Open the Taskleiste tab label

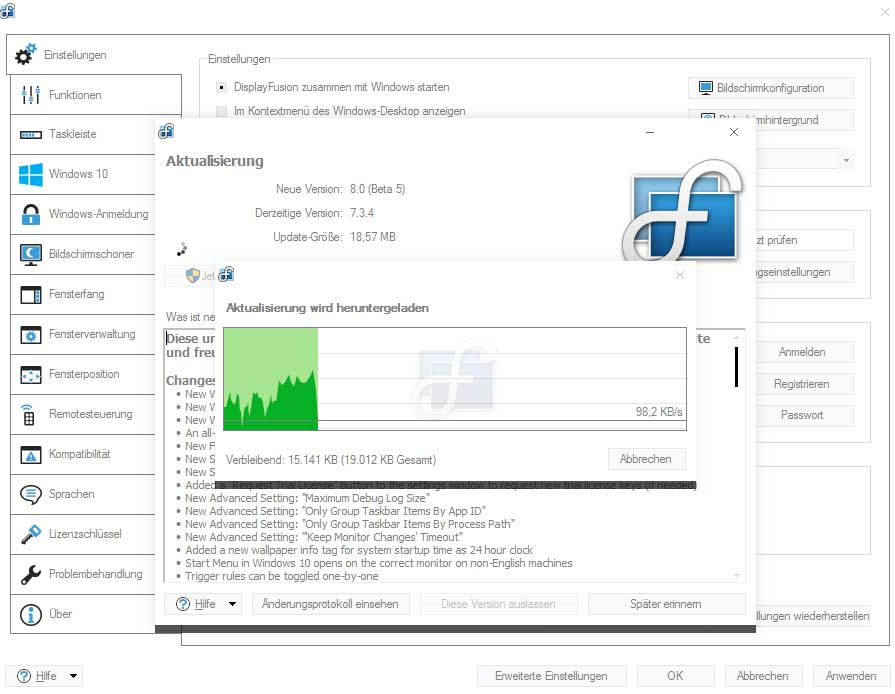pos(72,134)
